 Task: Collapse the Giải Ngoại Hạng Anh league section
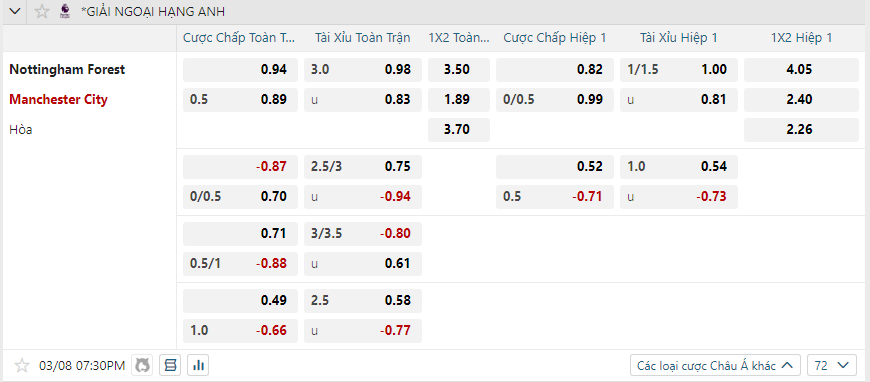(16, 11)
